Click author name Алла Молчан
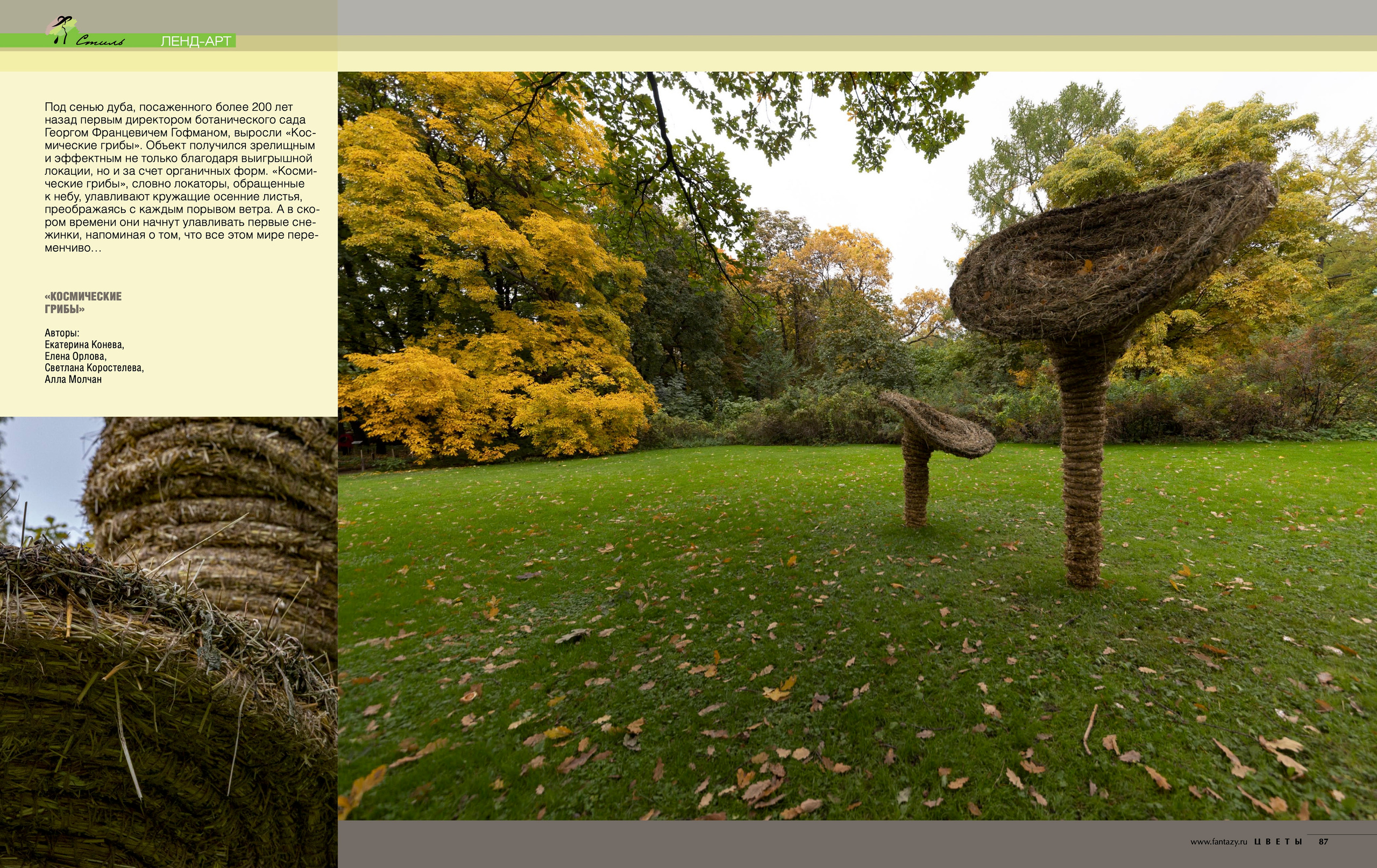This screenshot has height=868, width=1377. [x=73, y=379]
